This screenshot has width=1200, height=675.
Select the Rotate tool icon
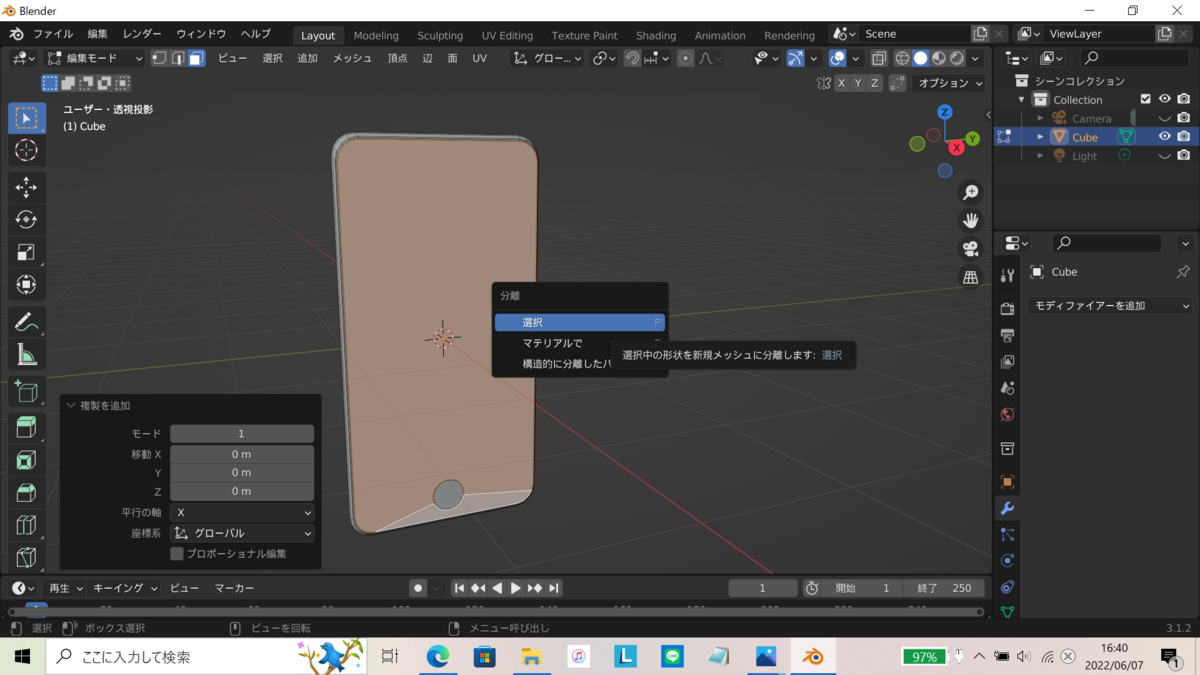tap(27, 220)
